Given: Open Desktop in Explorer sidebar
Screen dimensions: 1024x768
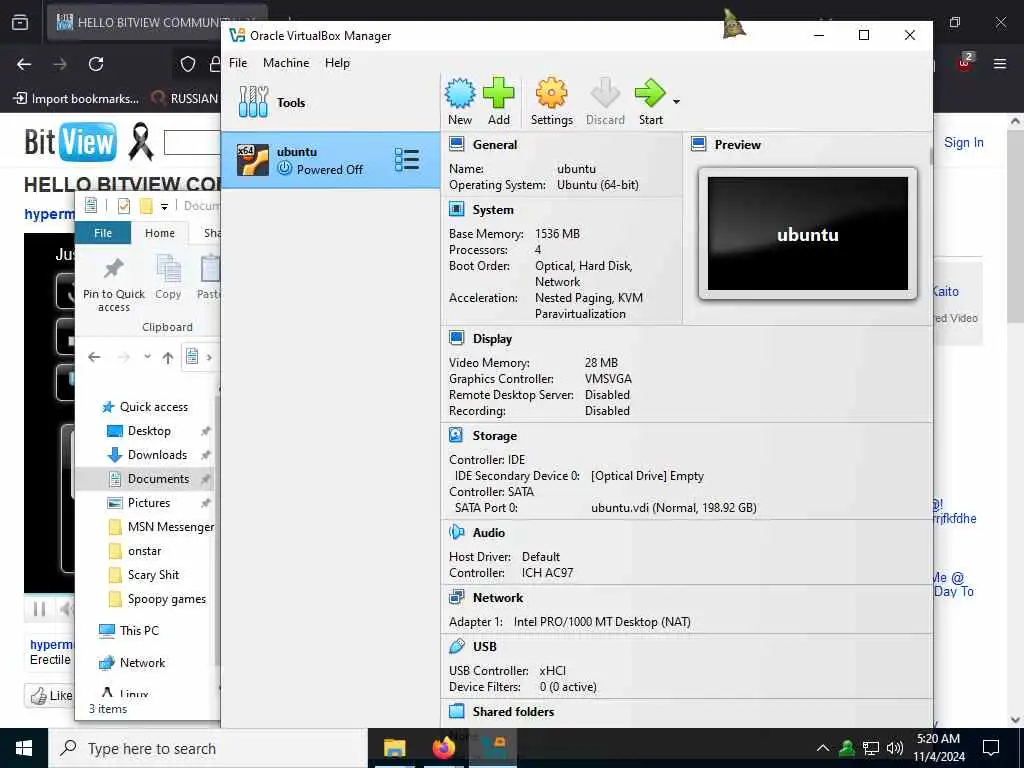Looking at the screenshot, I should 149,431.
